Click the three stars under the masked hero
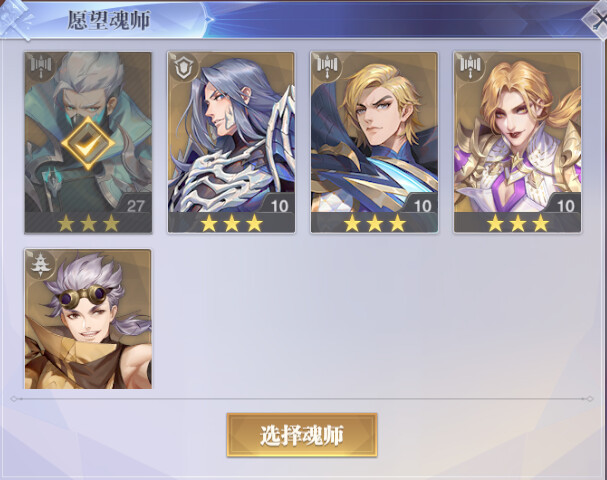 pos(88,223)
